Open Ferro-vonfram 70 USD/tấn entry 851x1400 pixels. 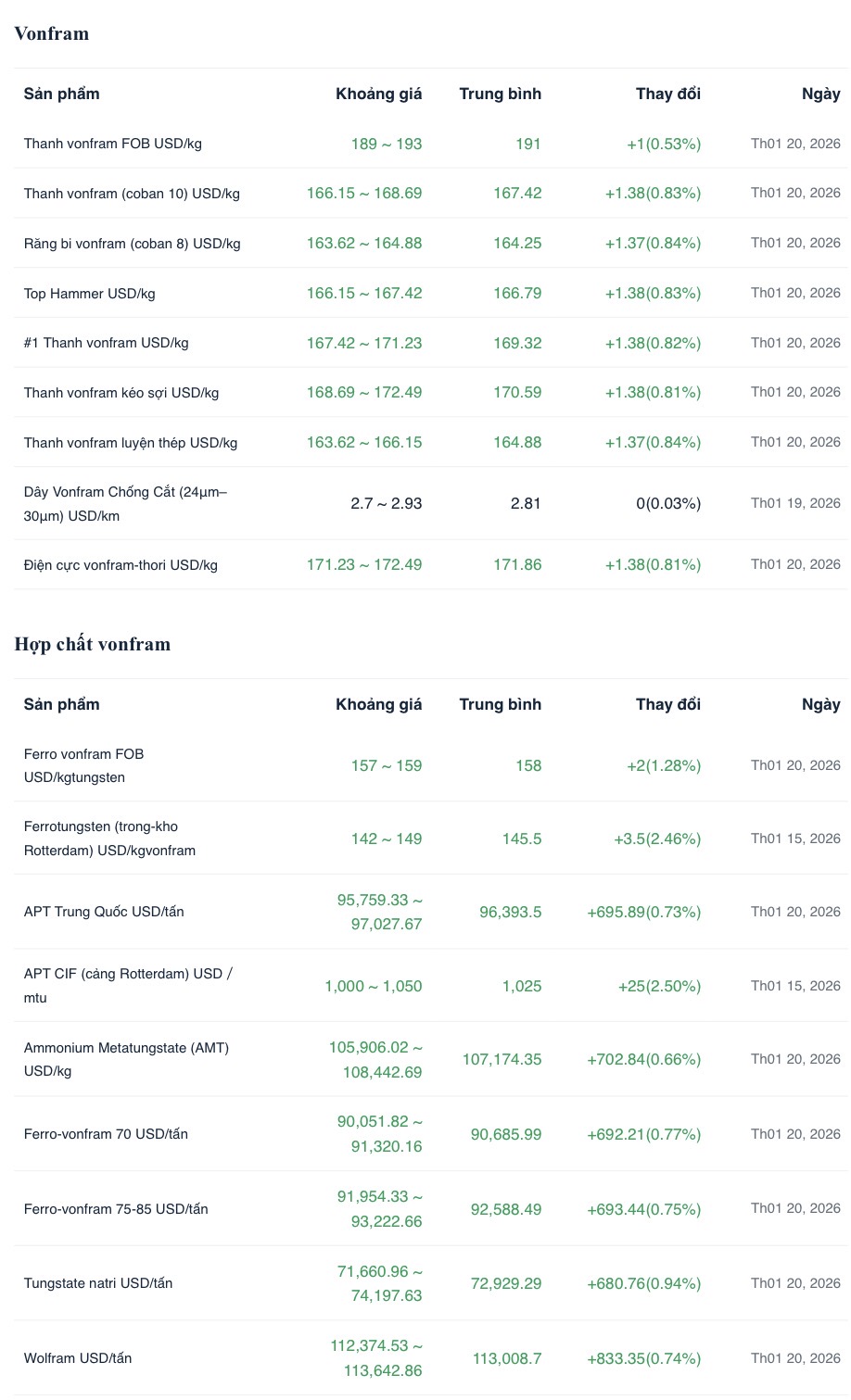(106, 1134)
